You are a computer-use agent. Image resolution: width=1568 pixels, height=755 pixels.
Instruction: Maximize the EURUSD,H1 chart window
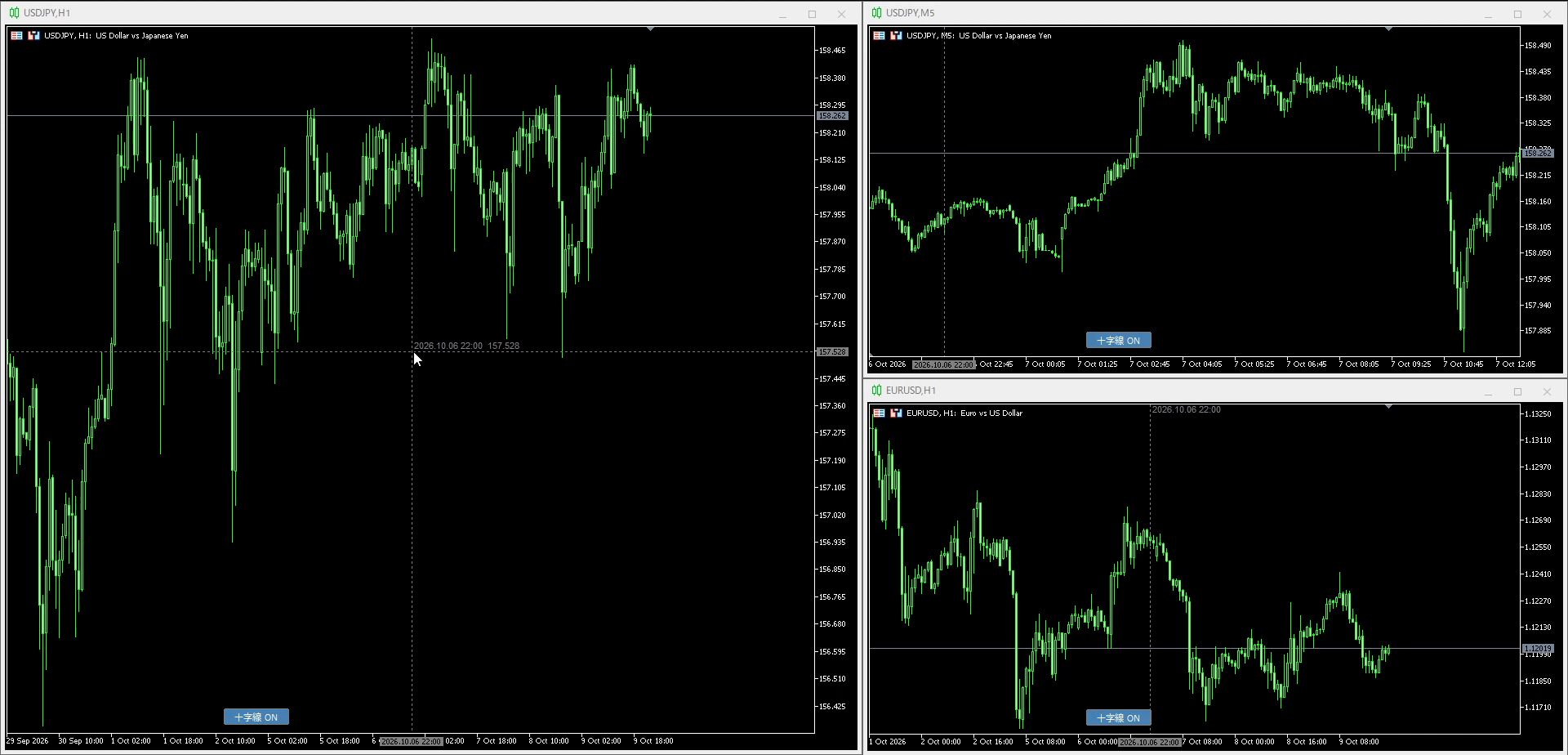(1517, 391)
